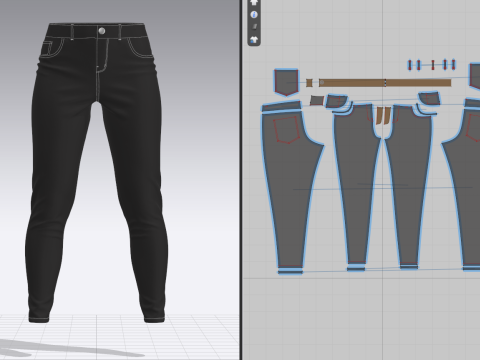Select the hem cuff under the left front leg
Screen dimensions: 480x360
click(x=356, y=268)
